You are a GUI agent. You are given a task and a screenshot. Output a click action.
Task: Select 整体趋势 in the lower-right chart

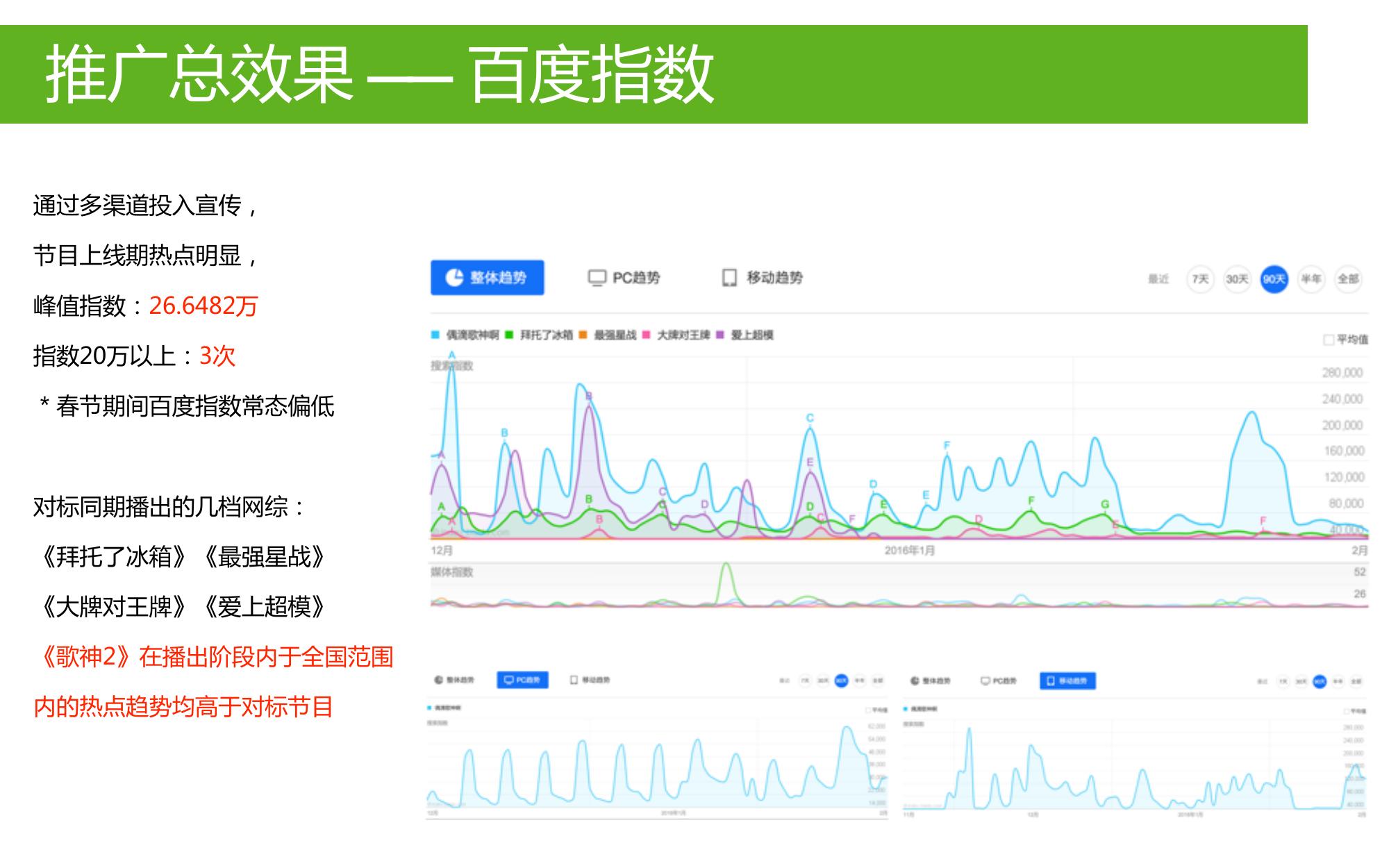(x=931, y=681)
